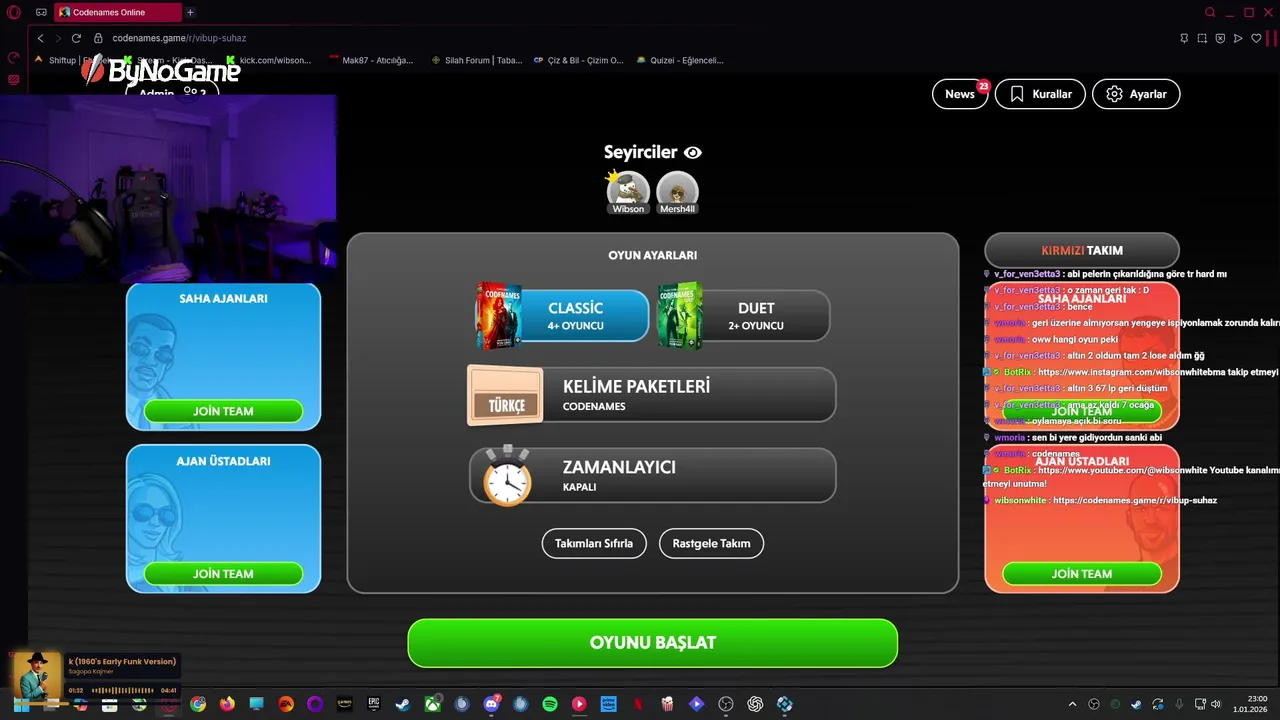Viewport: 1280px width, 720px height.
Task: Open the Opera tab search magnifier
Action: pyautogui.click(x=1210, y=12)
